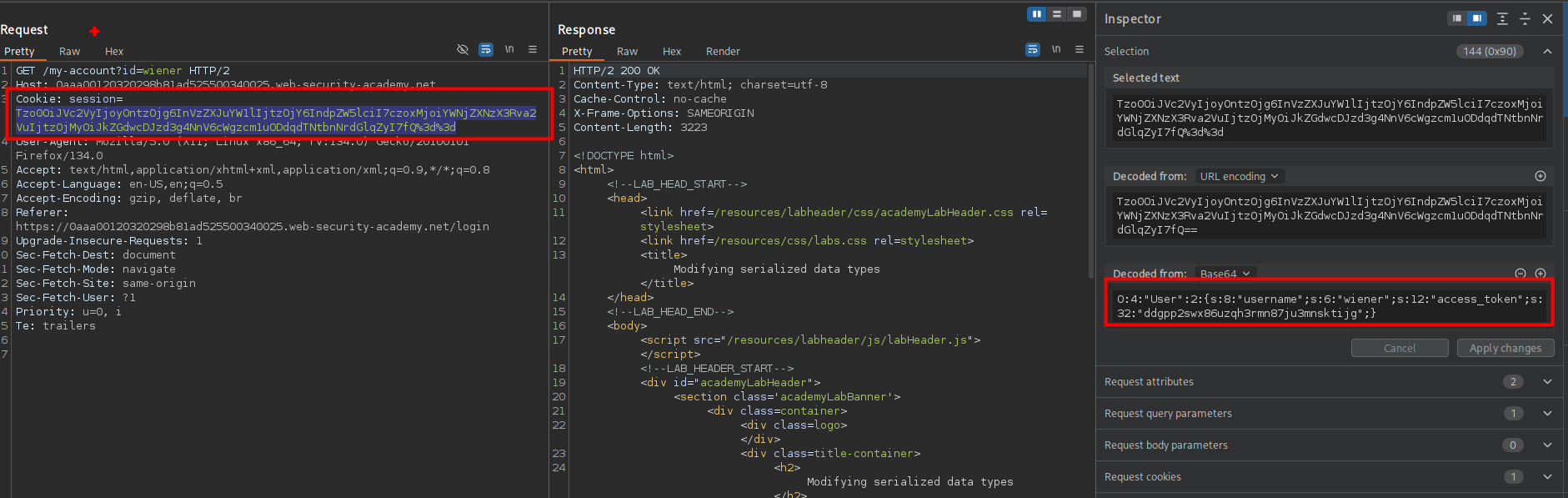The width and height of the screenshot is (1568, 498).
Task: Switch to single combined tab layout
Action: point(1077,14)
